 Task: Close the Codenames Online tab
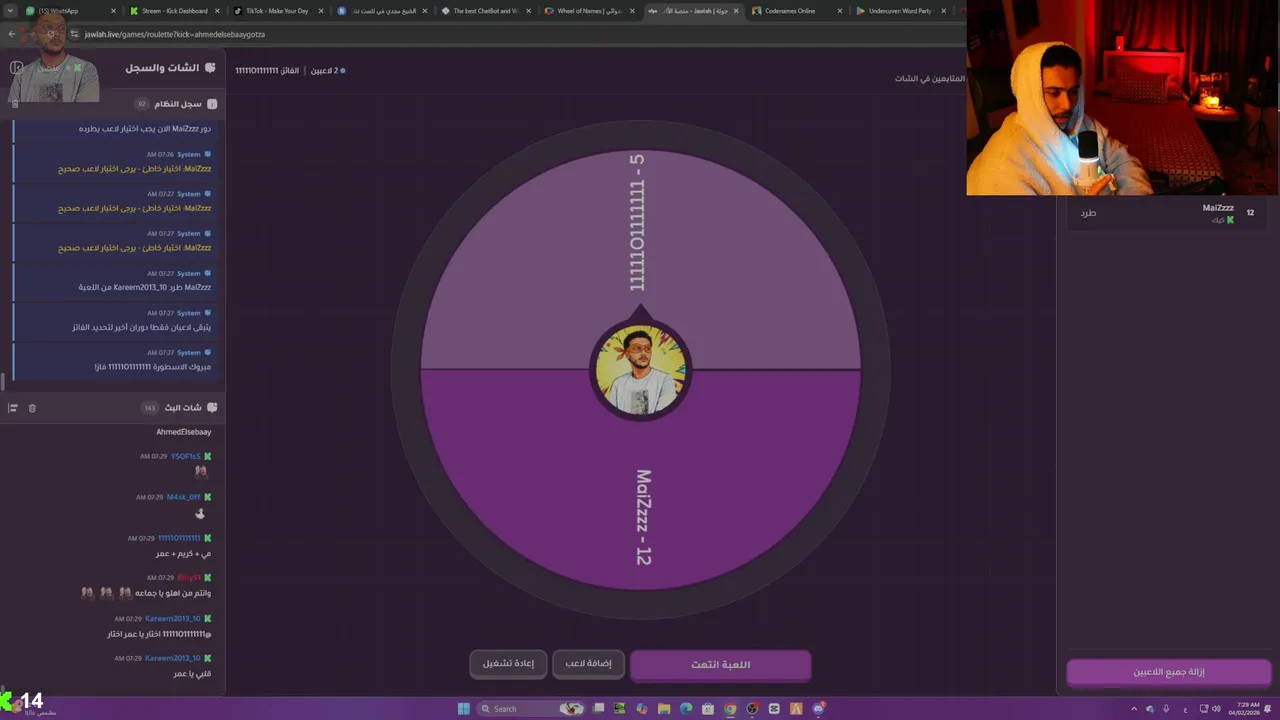(x=840, y=11)
